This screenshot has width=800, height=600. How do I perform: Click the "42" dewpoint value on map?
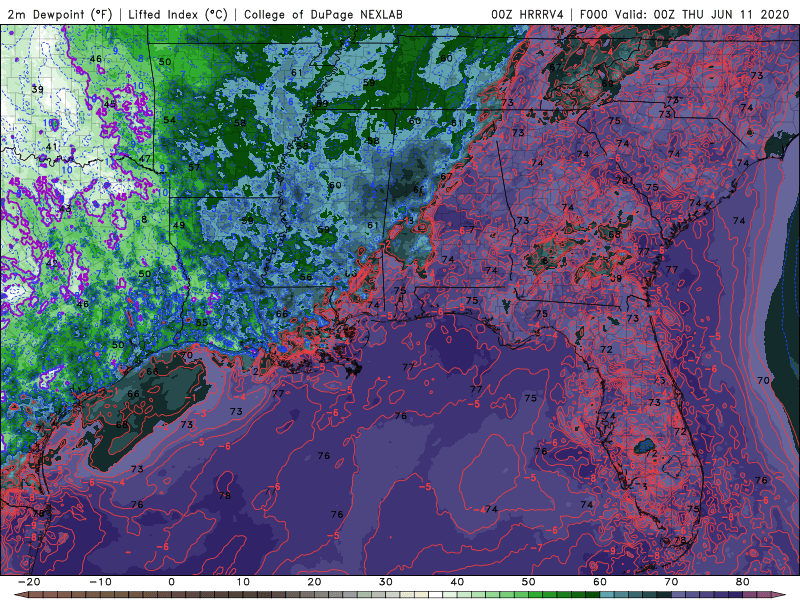click(52, 263)
